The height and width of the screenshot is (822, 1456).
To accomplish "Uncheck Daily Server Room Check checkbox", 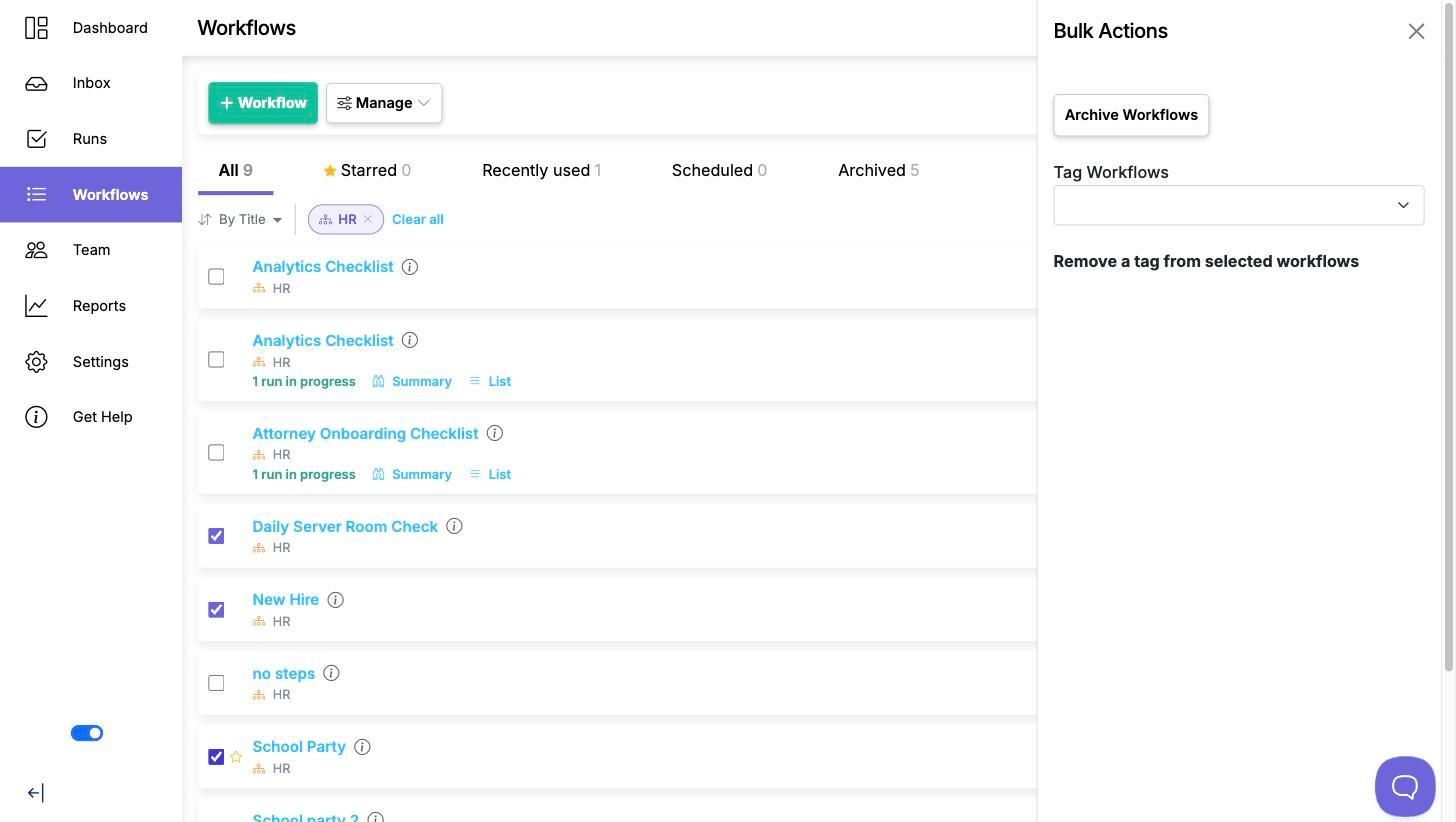I will coord(216,536).
